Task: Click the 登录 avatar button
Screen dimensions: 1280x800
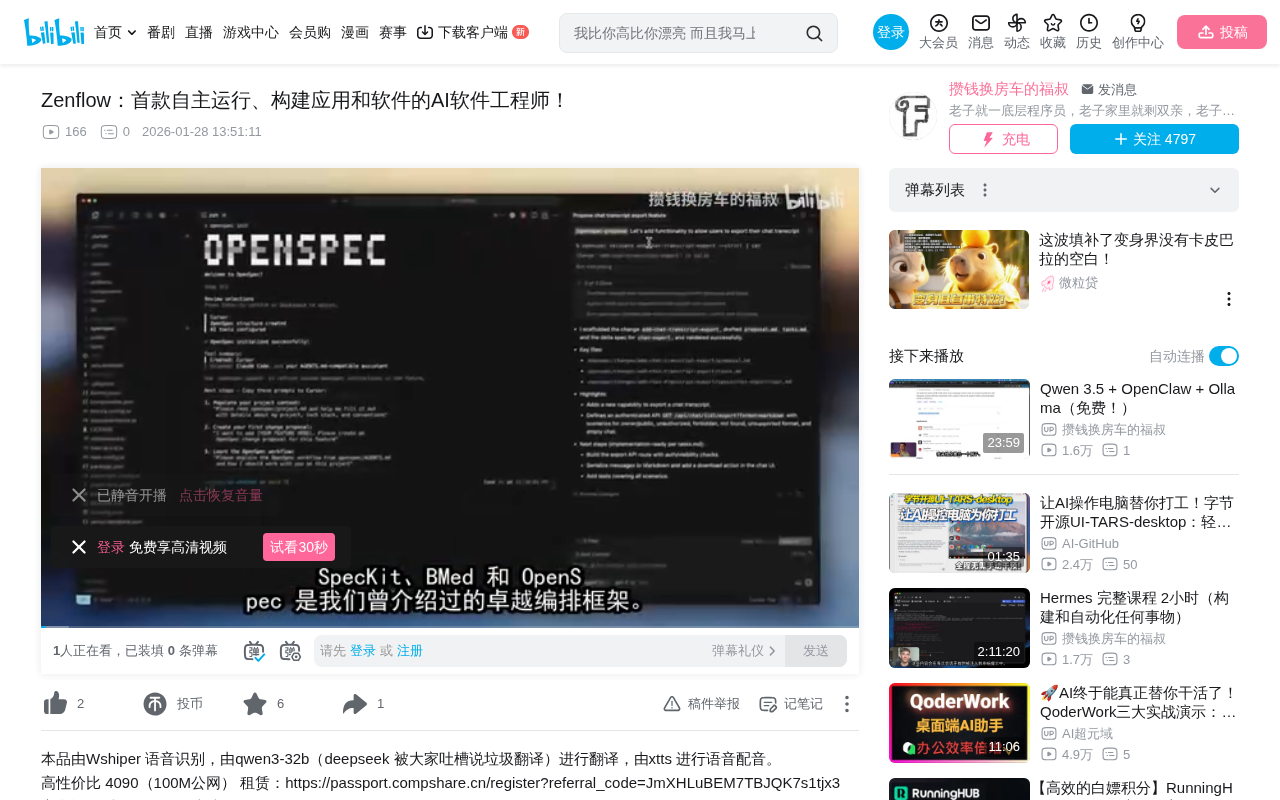Action: pyautogui.click(x=891, y=32)
